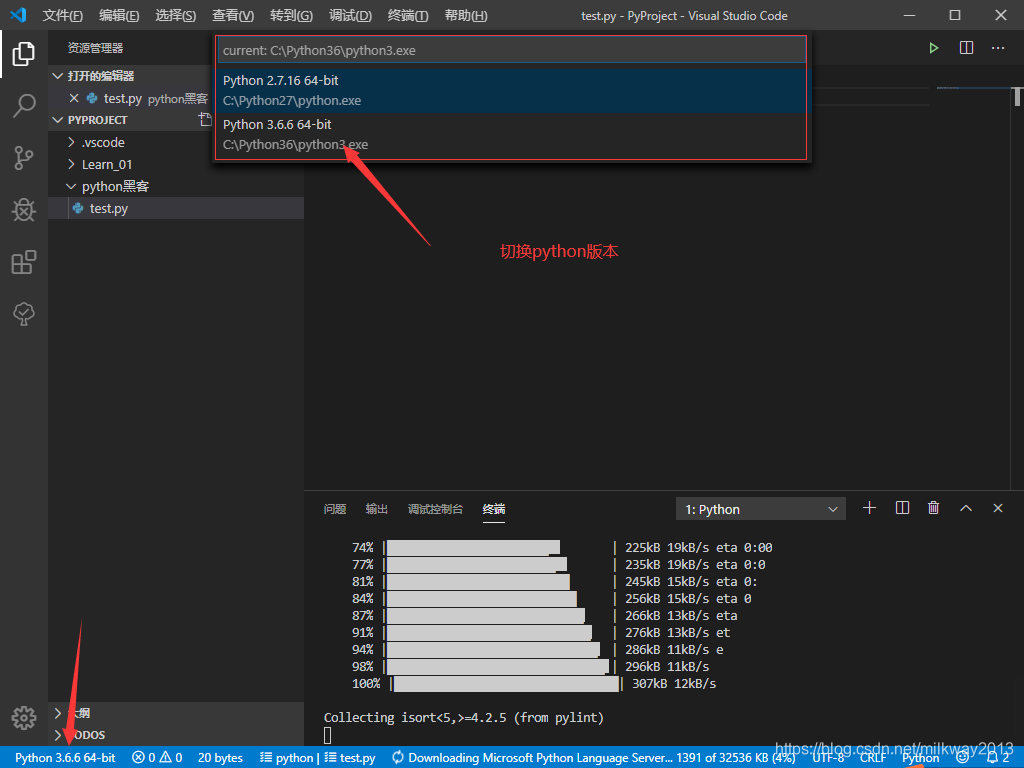Open the Source Control view
The image size is (1024, 768).
point(24,158)
